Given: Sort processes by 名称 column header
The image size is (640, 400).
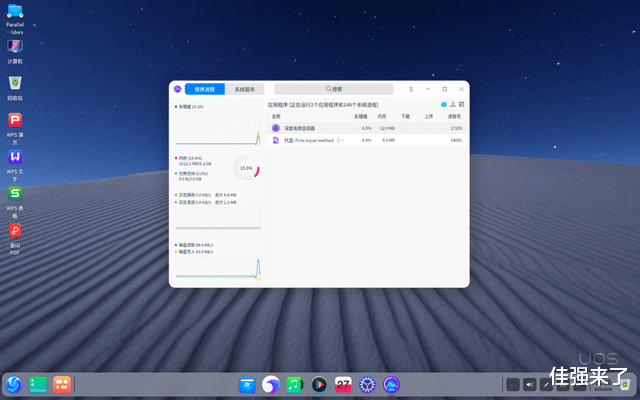Looking at the screenshot, I should [276, 116].
